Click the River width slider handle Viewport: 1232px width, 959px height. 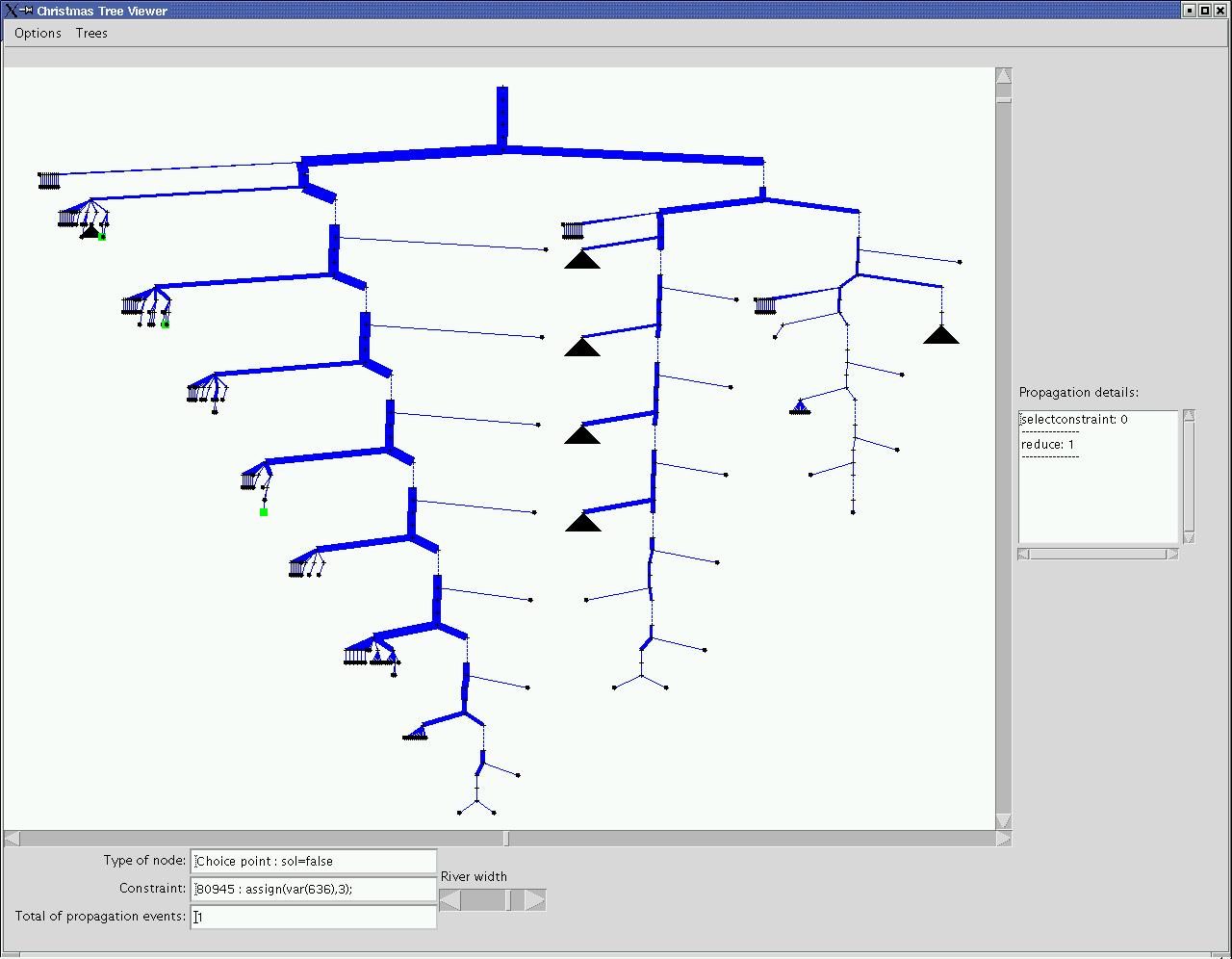tap(516, 900)
